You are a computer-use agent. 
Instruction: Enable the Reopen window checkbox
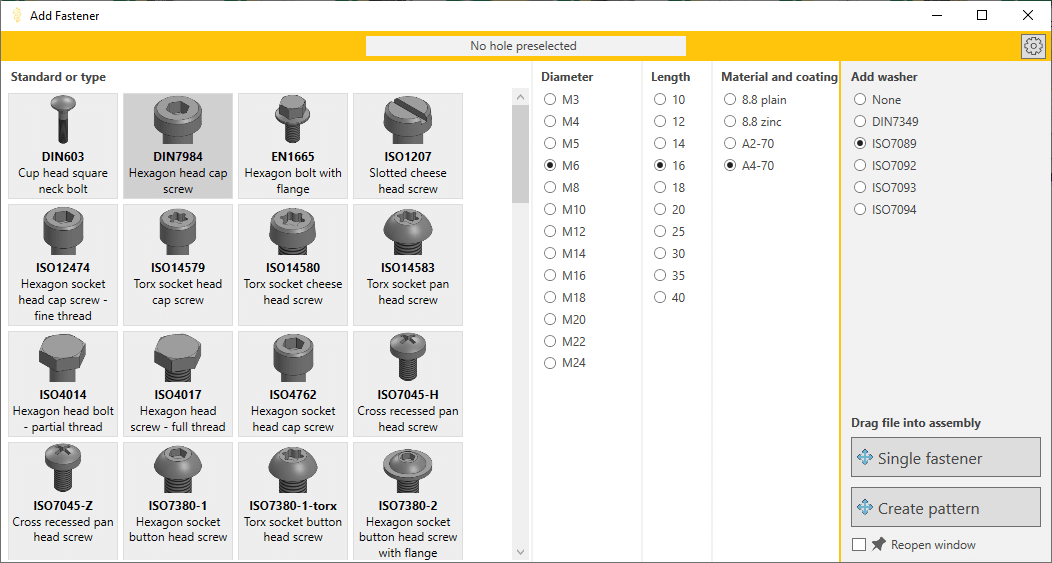[x=859, y=545]
